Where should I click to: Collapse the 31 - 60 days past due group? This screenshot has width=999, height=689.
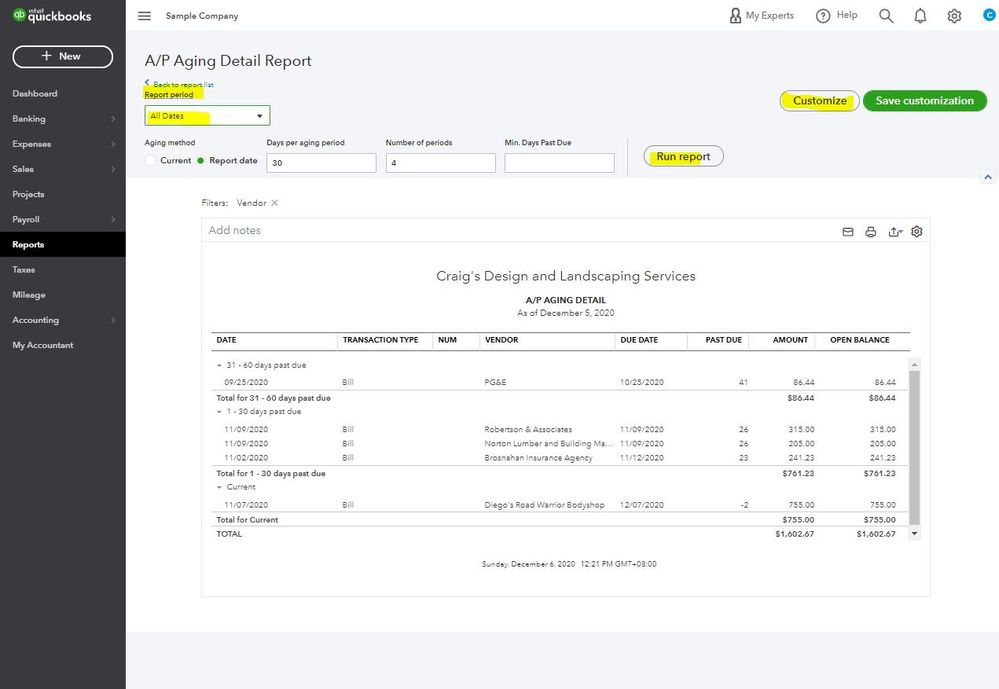219,365
